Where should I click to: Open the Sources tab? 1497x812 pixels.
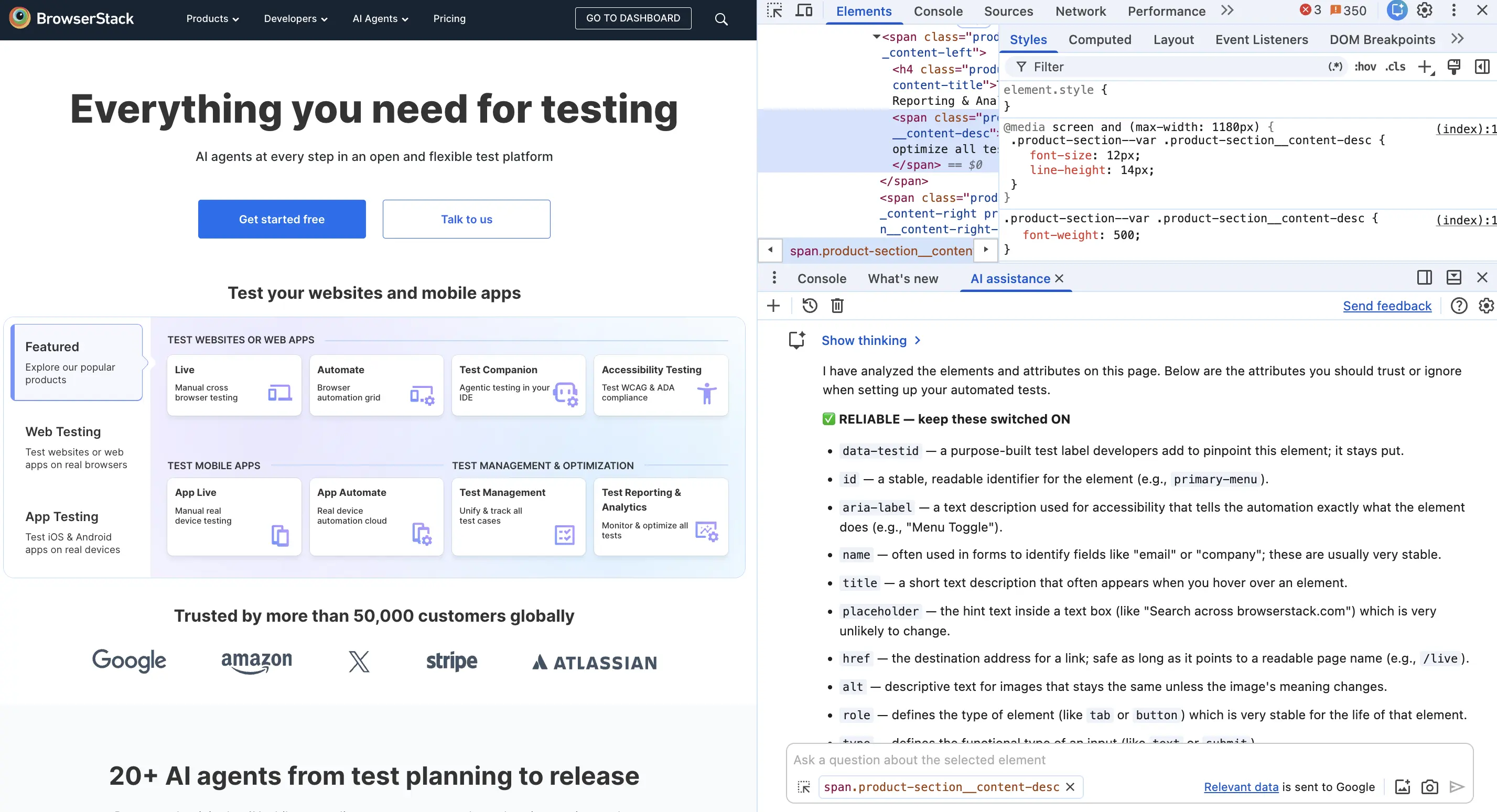click(x=1008, y=11)
